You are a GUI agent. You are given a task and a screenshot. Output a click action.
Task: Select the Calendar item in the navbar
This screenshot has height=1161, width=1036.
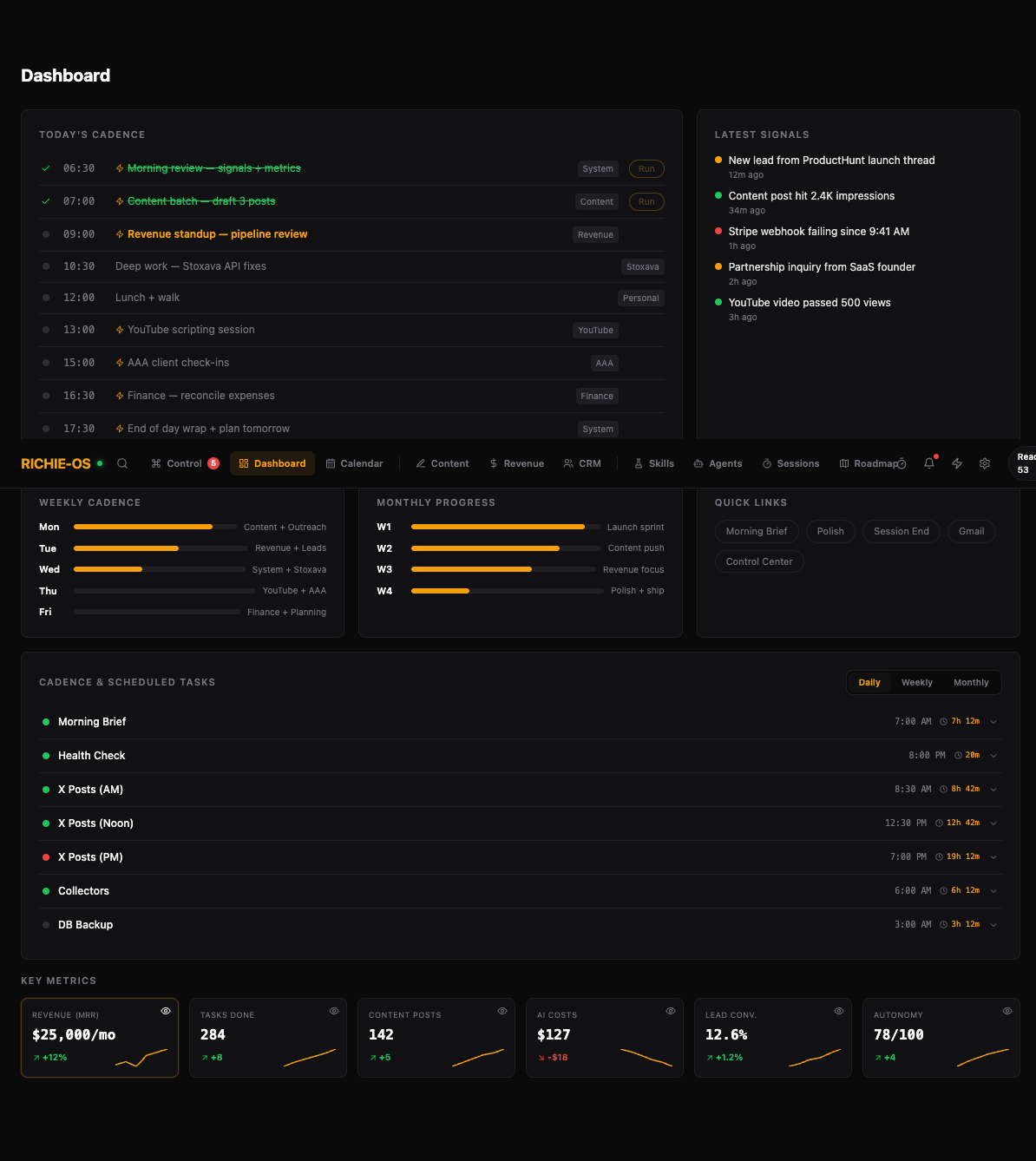pos(354,463)
